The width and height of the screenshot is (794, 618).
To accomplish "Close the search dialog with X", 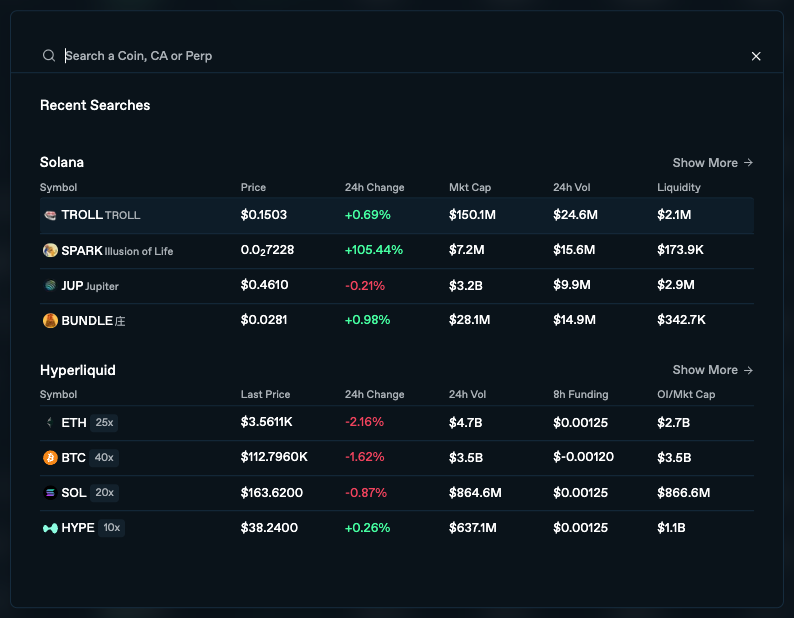I will 756,56.
